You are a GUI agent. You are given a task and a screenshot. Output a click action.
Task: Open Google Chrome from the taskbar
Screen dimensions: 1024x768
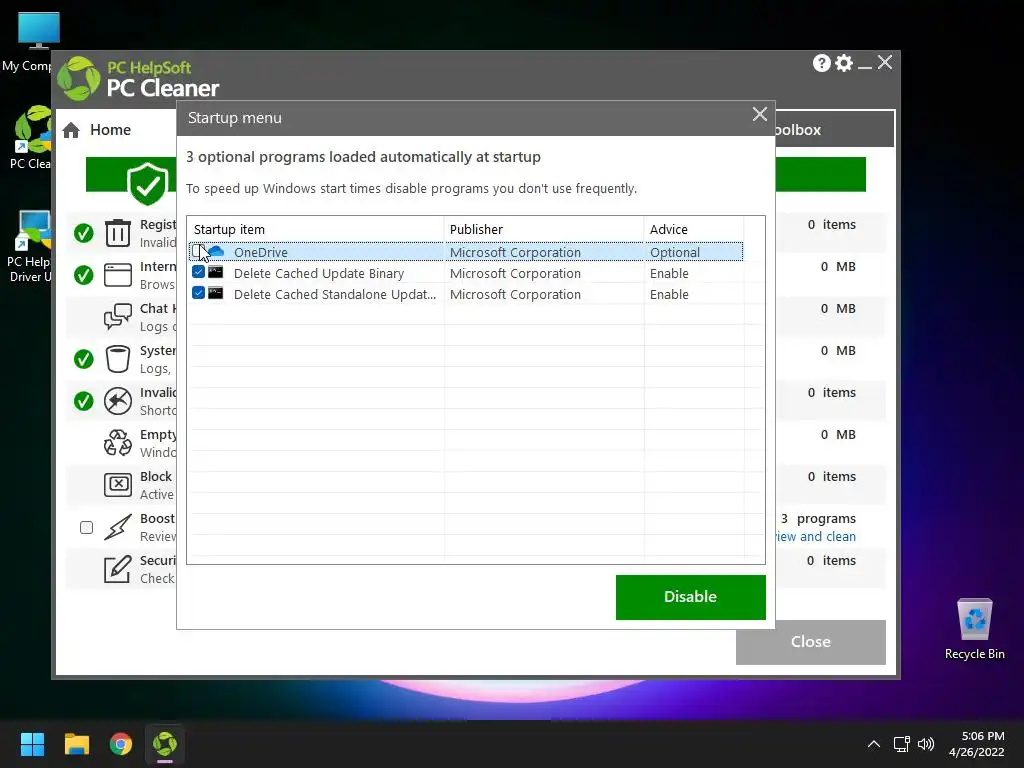click(x=121, y=744)
